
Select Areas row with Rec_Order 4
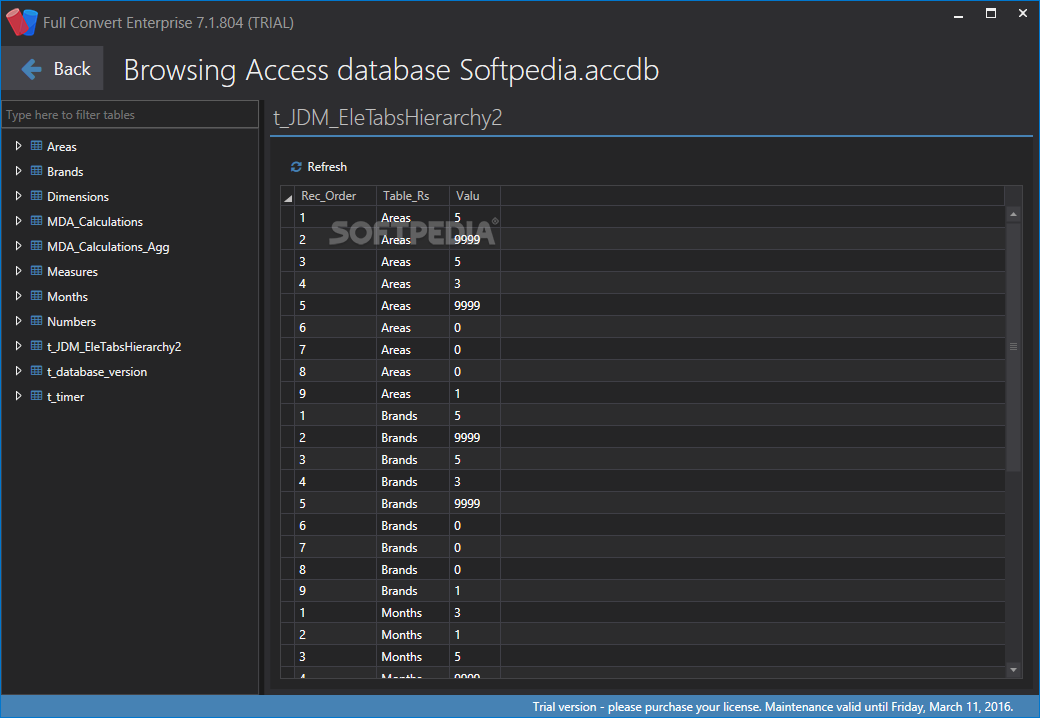pos(642,284)
